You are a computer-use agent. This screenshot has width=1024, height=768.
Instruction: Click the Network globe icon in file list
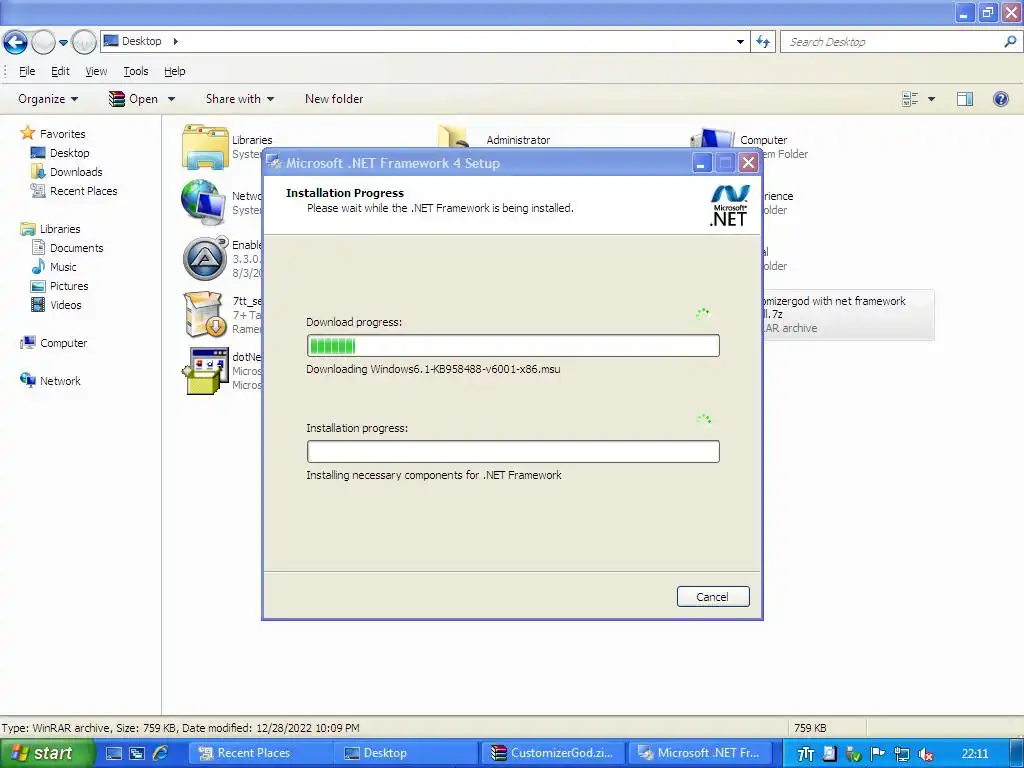204,202
